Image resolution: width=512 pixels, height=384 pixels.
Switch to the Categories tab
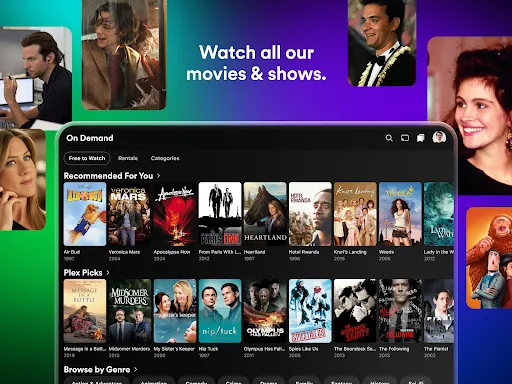coord(165,158)
